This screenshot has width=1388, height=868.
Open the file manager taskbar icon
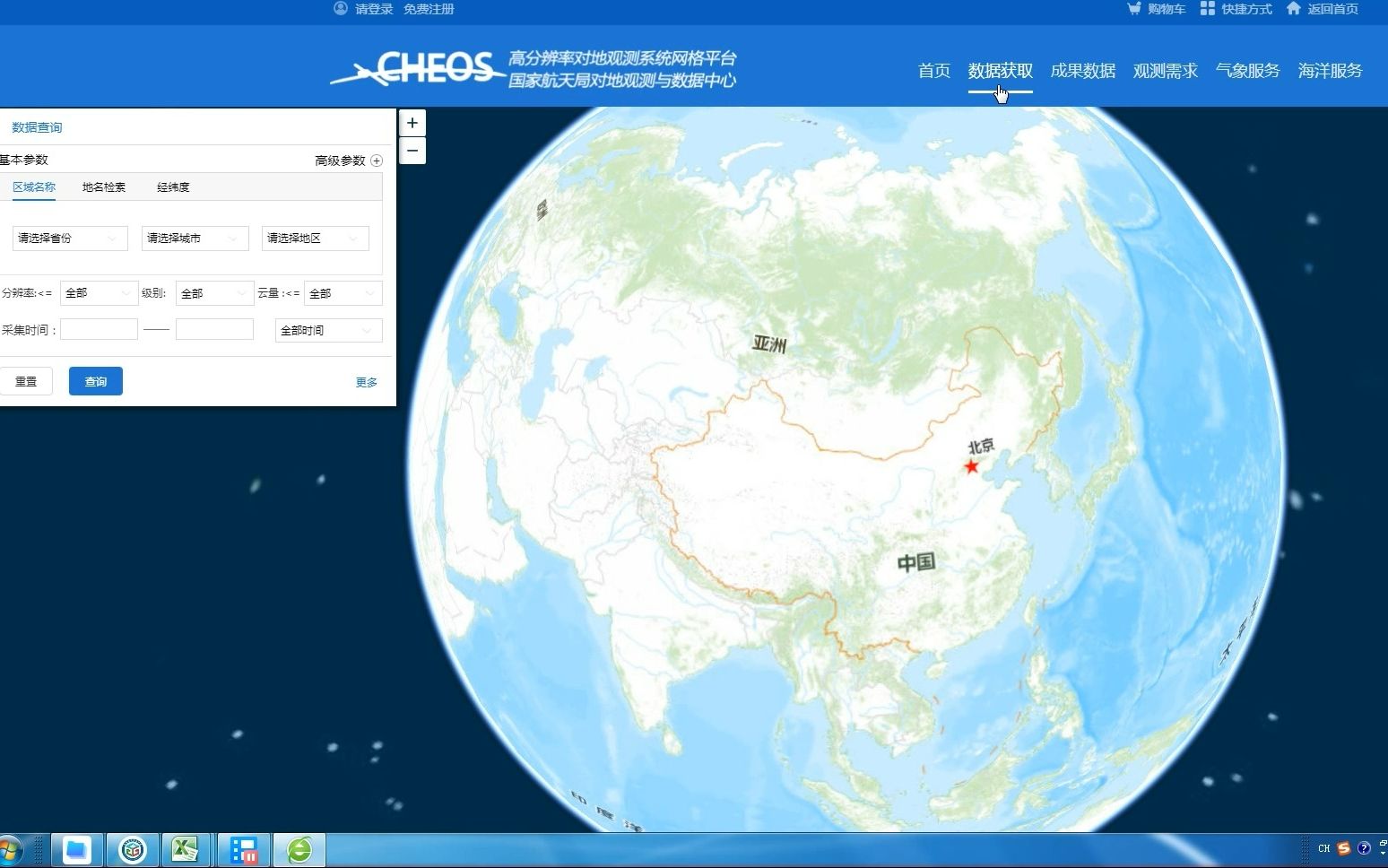77,849
